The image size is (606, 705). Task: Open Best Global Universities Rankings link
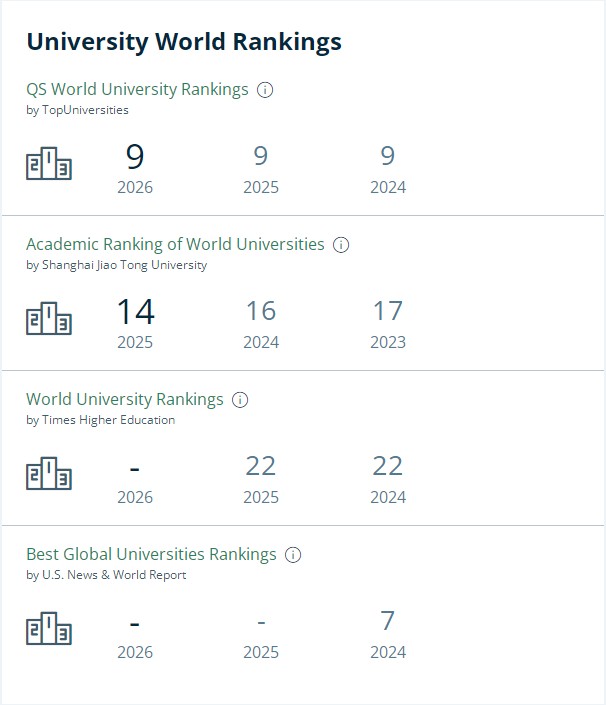coord(151,554)
